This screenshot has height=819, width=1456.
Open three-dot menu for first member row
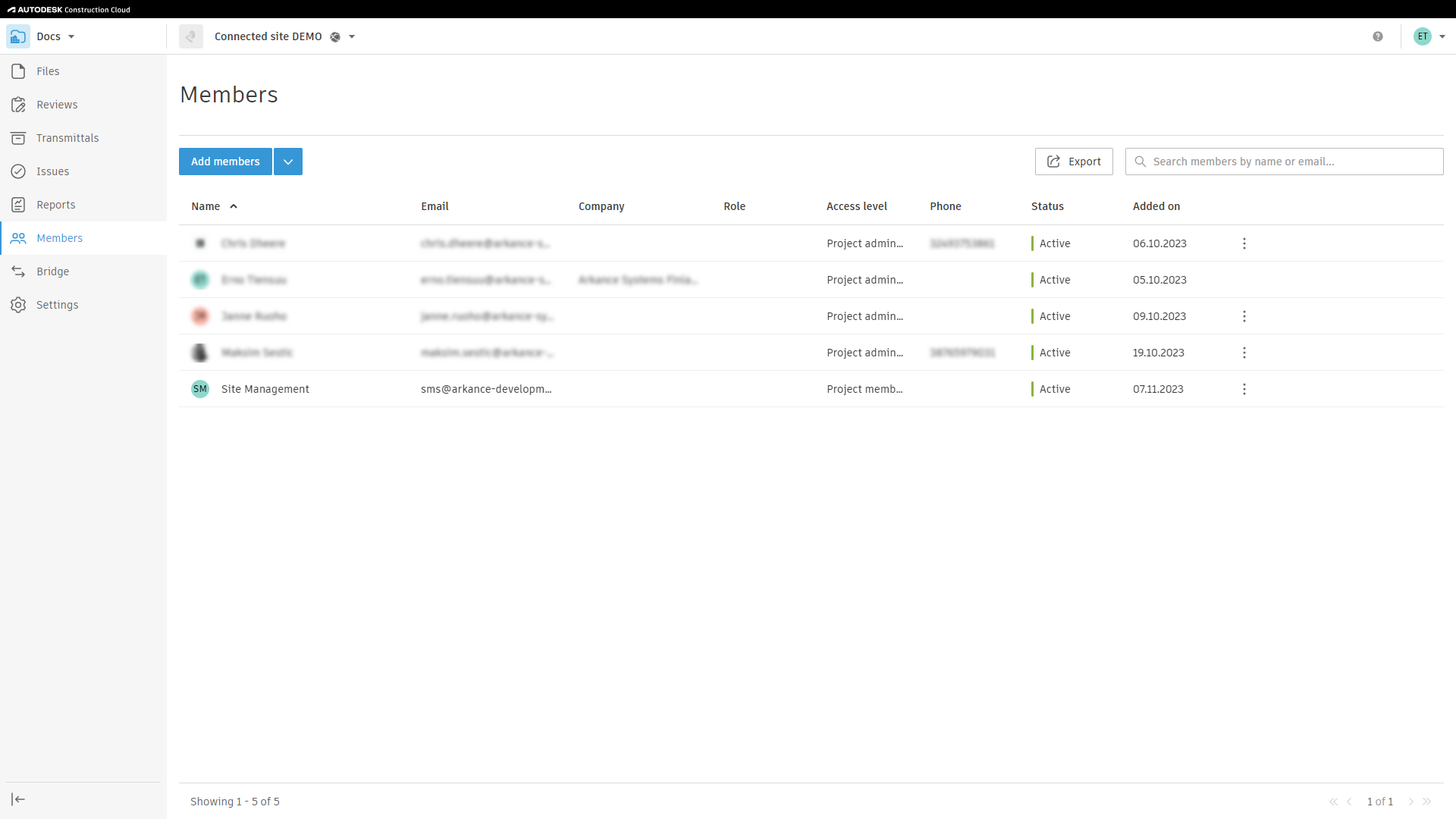coord(1244,243)
